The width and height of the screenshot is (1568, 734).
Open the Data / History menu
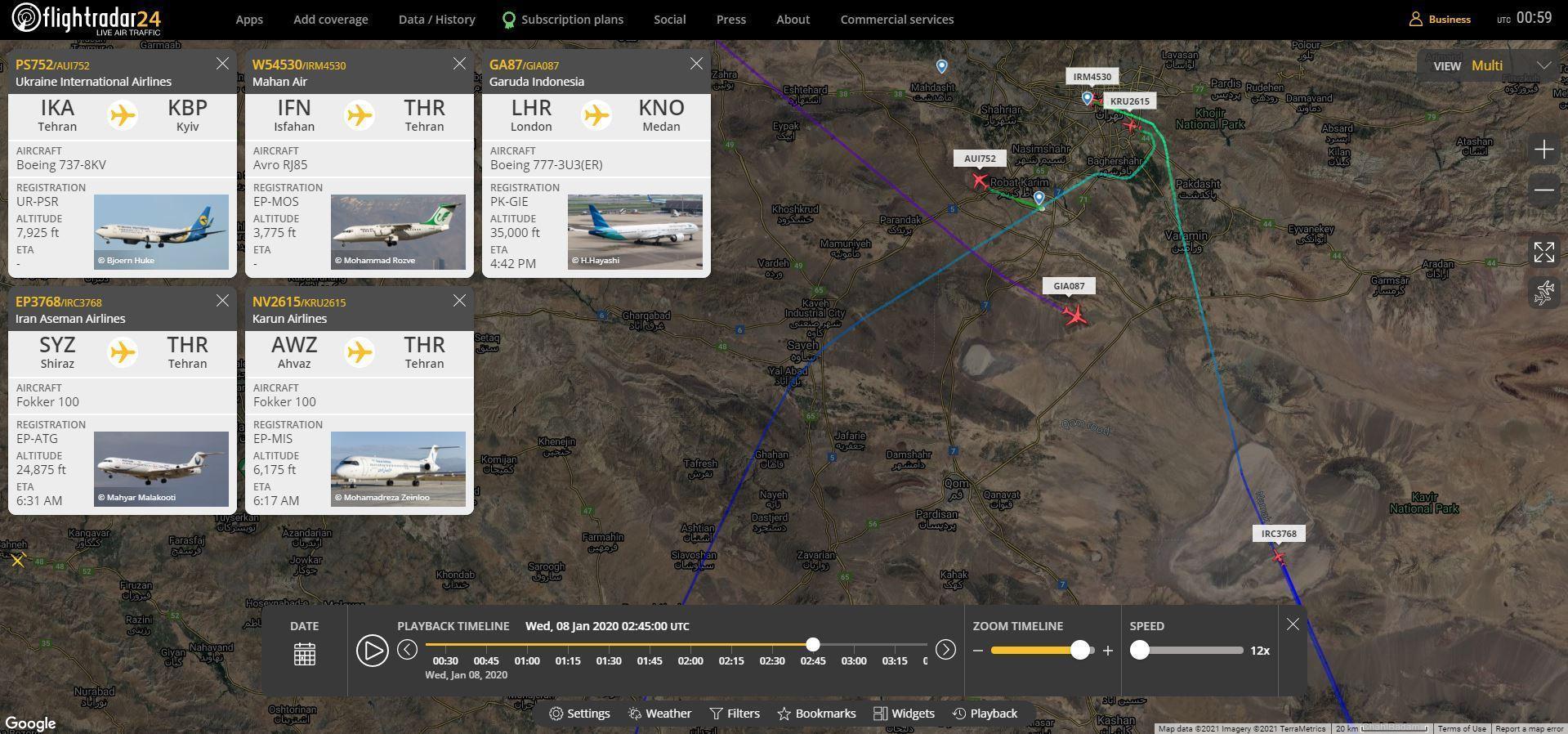(x=437, y=19)
